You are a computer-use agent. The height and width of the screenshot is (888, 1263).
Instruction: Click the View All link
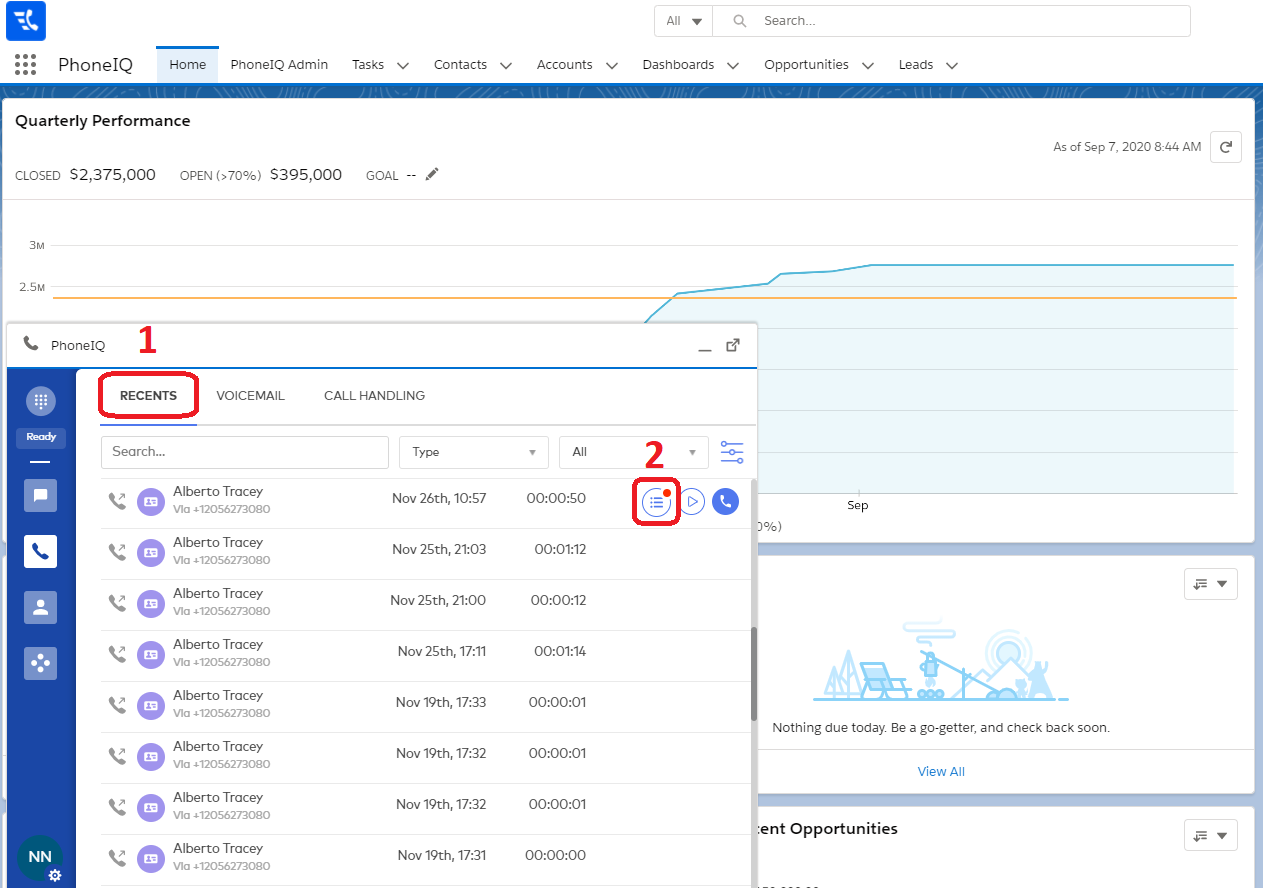point(941,772)
